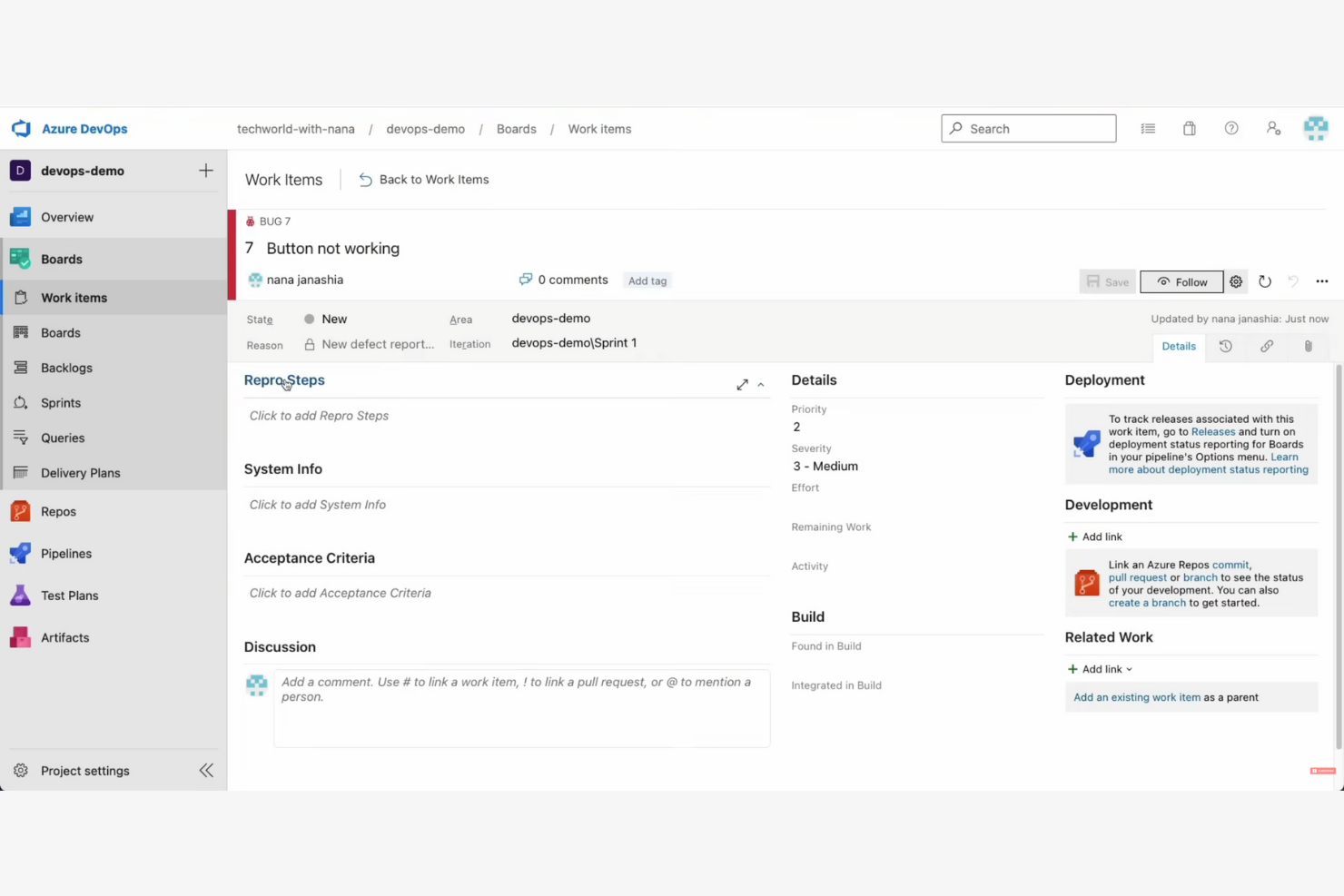This screenshot has height=896, width=1344.
Task: Follow this work item
Action: coord(1181,281)
